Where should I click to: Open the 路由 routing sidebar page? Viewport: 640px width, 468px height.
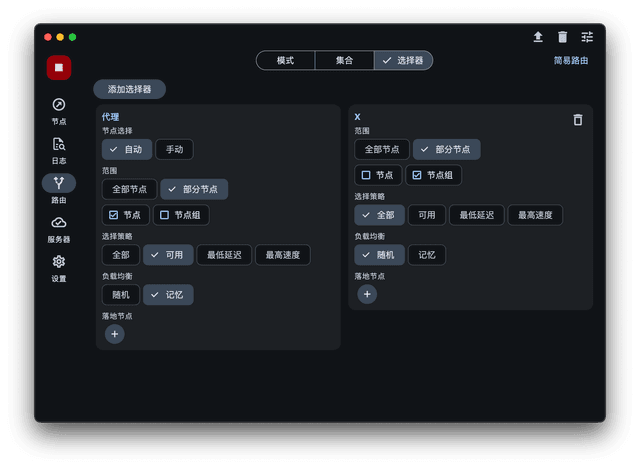pyautogui.click(x=59, y=189)
